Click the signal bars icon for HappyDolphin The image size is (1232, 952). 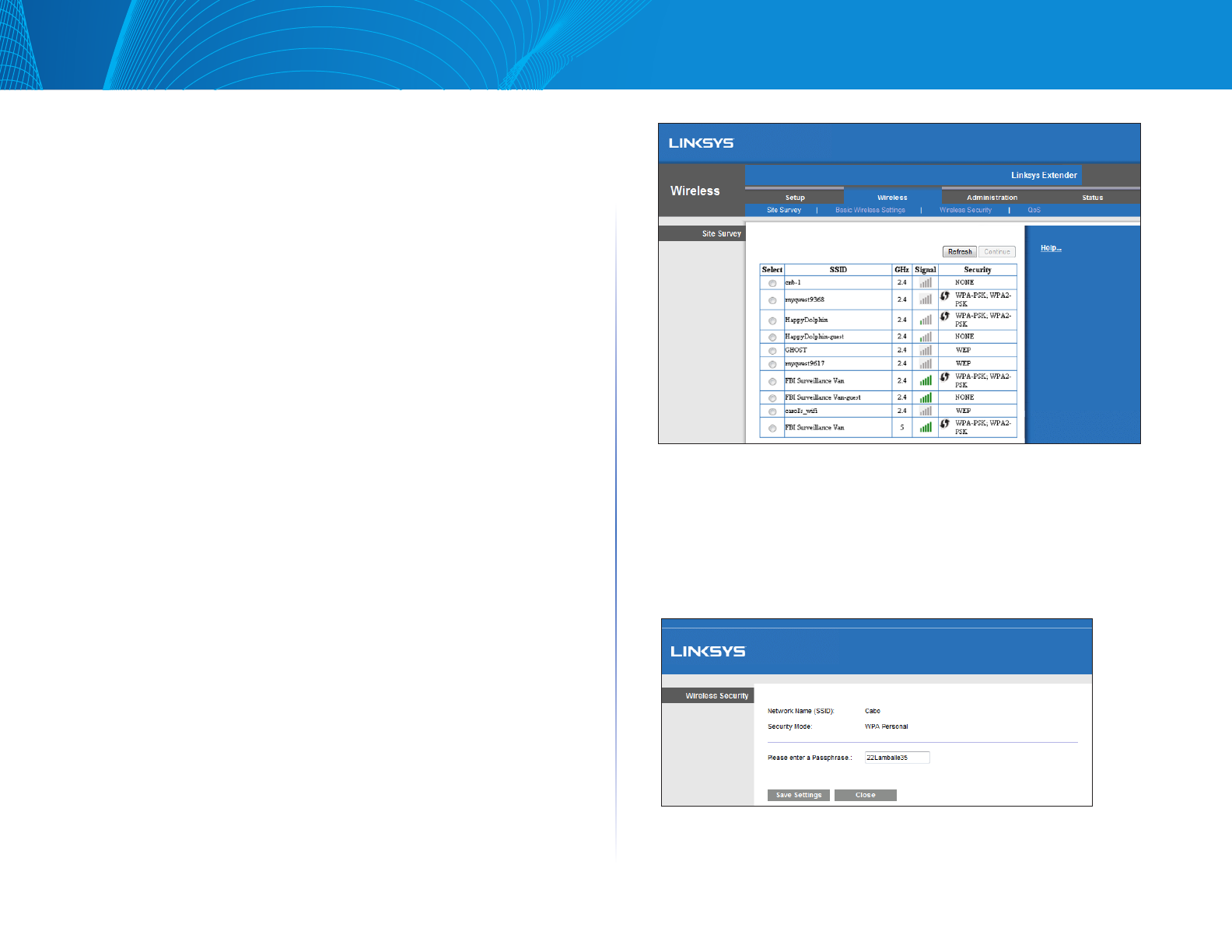(x=926, y=320)
